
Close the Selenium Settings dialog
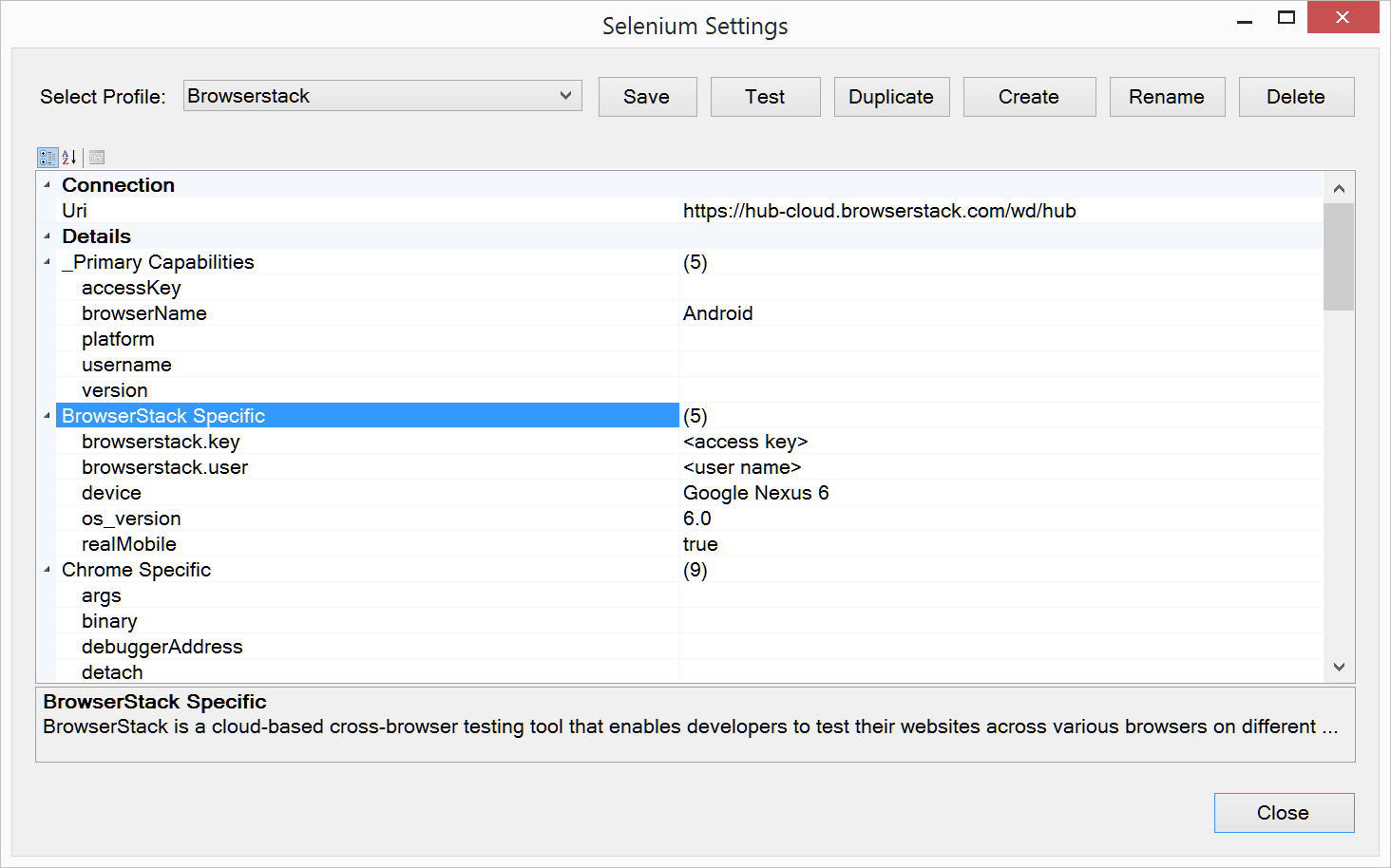pos(1284,813)
